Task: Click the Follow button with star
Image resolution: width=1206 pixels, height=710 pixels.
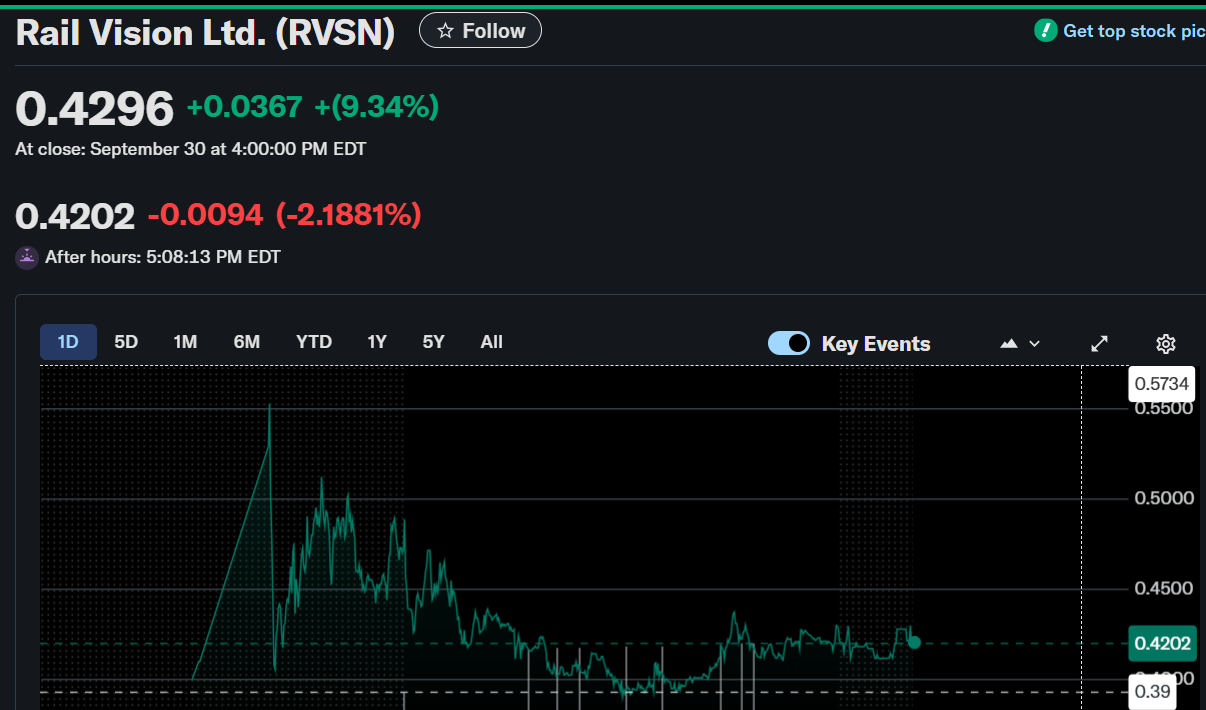Action: [x=480, y=31]
